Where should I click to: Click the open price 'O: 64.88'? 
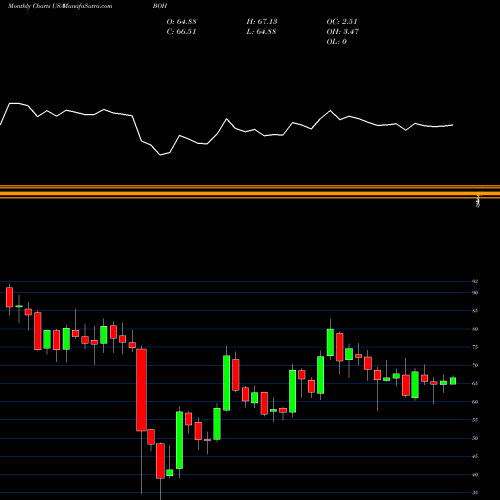pyautogui.click(x=181, y=22)
